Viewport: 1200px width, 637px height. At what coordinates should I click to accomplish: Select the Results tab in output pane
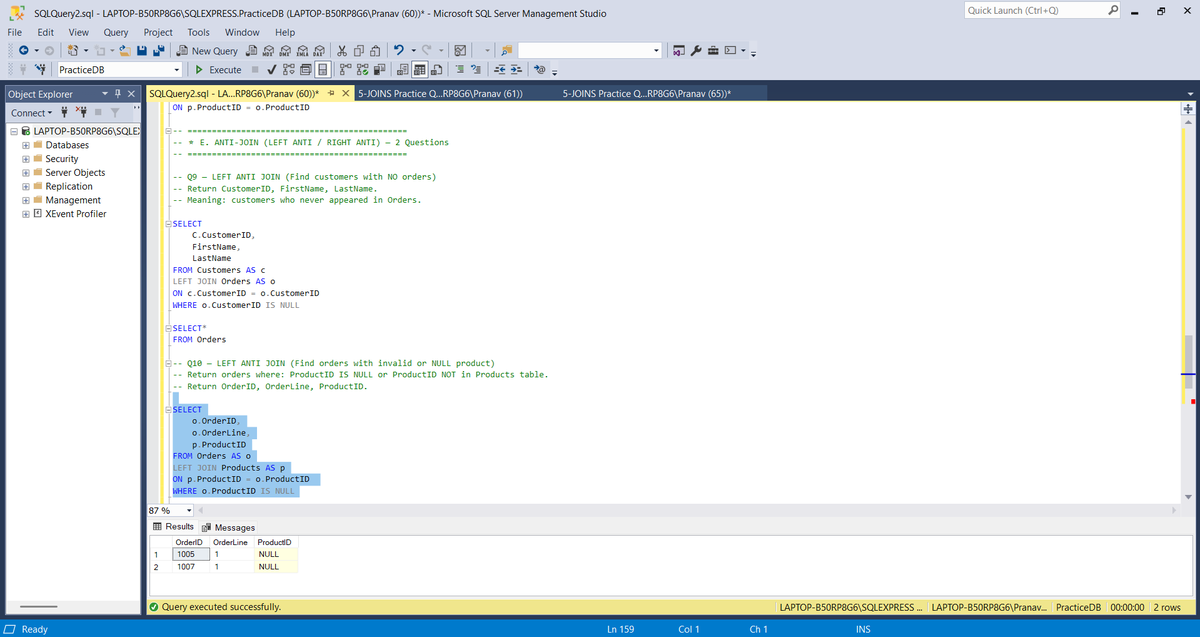click(173, 527)
